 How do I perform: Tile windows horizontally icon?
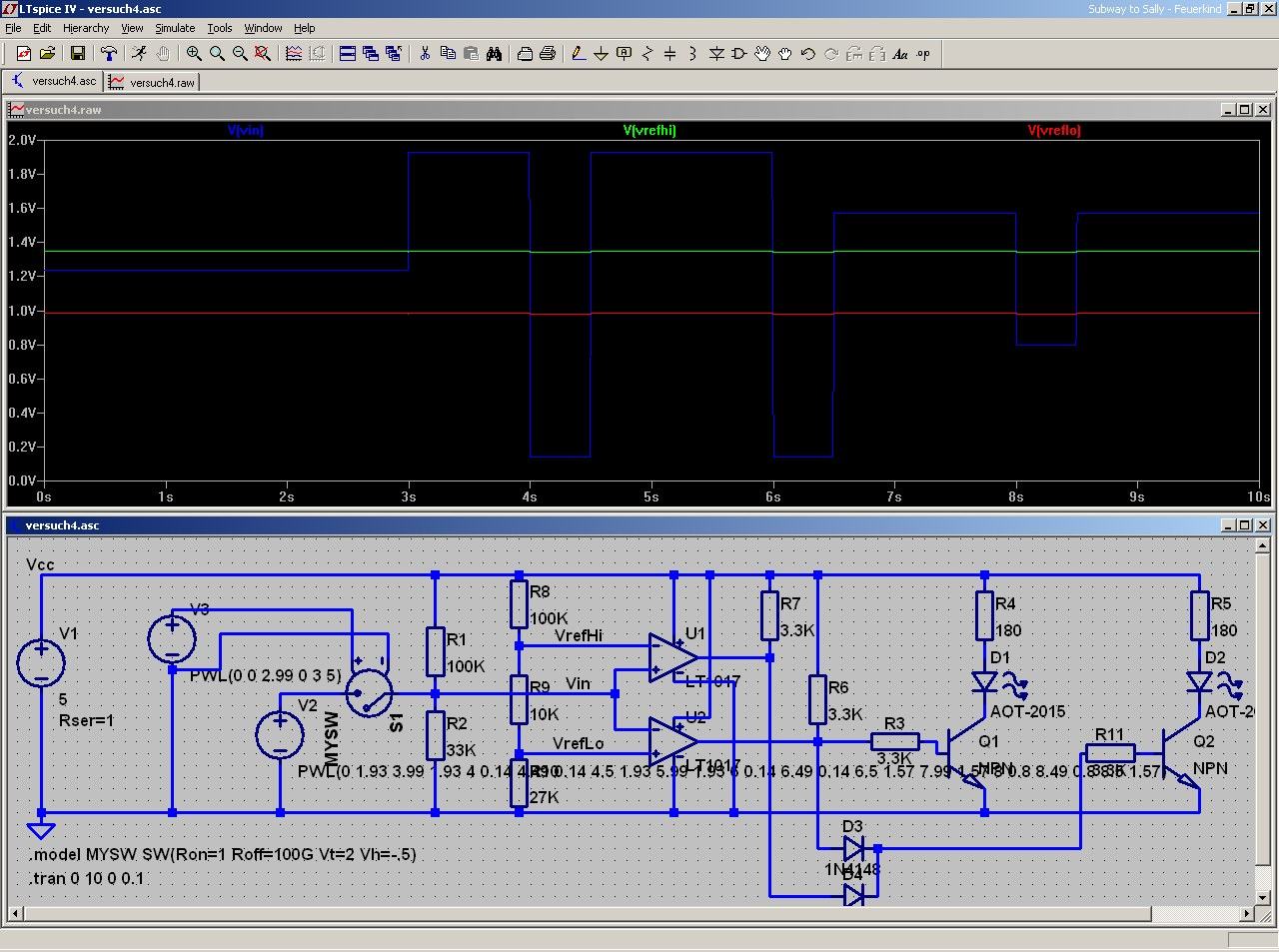point(348,54)
